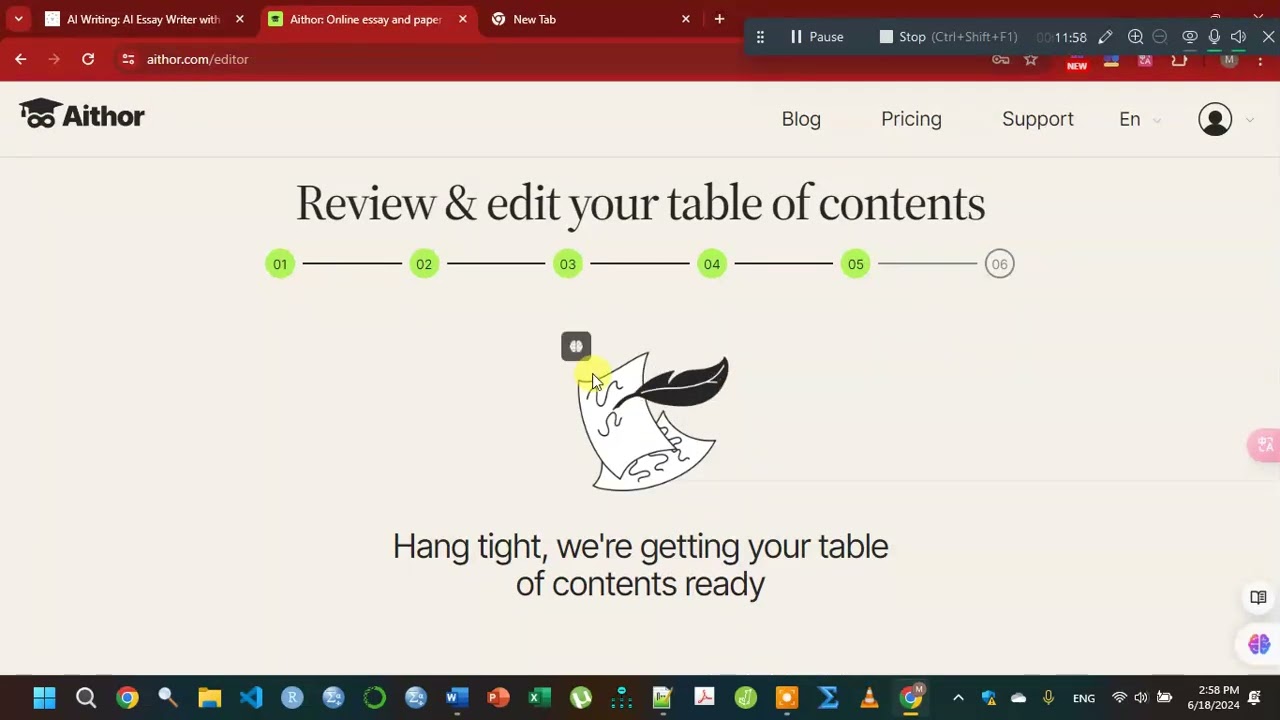This screenshot has height=720, width=1280.
Task: Open Windows taskbar search
Action: pyautogui.click(x=86, y=698)
